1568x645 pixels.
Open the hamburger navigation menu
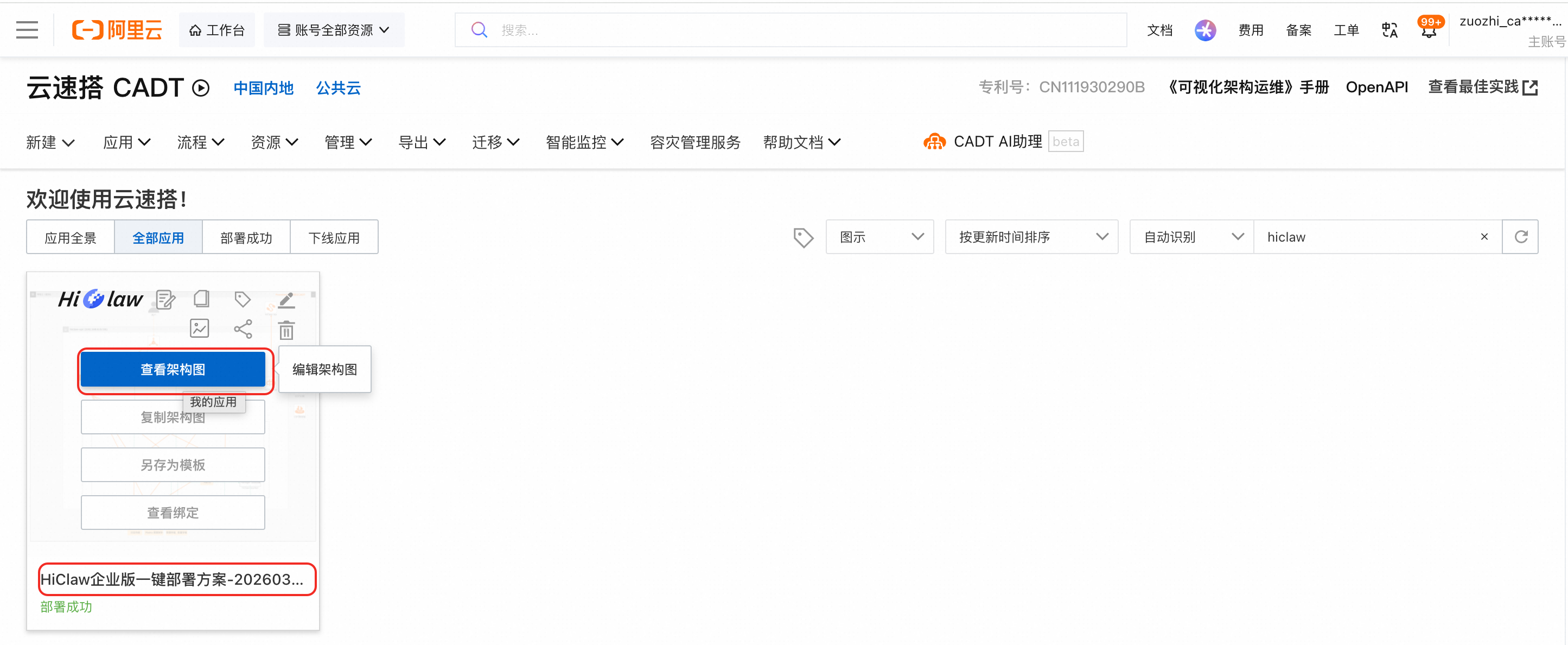pos(27,30)
